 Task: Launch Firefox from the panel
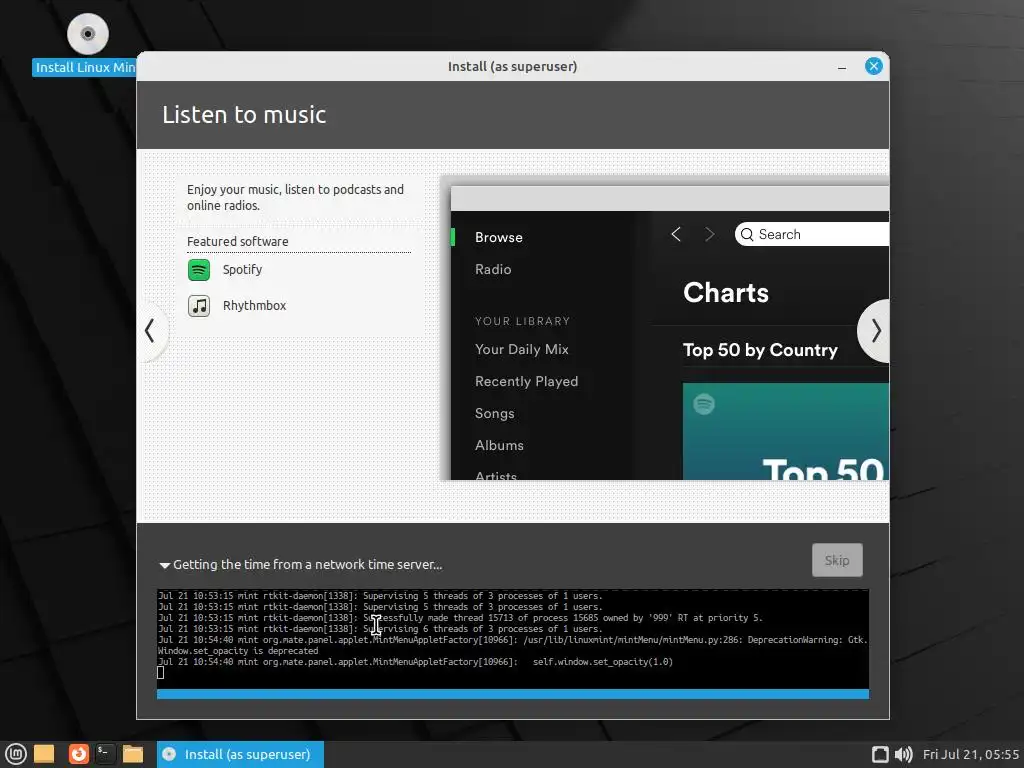tap(79, 754)
